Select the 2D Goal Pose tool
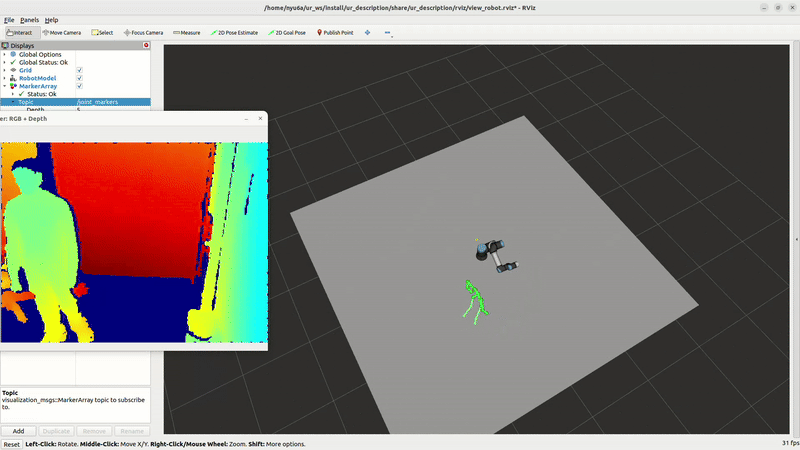The image size is (800, 450). click(x=287, y=33)
